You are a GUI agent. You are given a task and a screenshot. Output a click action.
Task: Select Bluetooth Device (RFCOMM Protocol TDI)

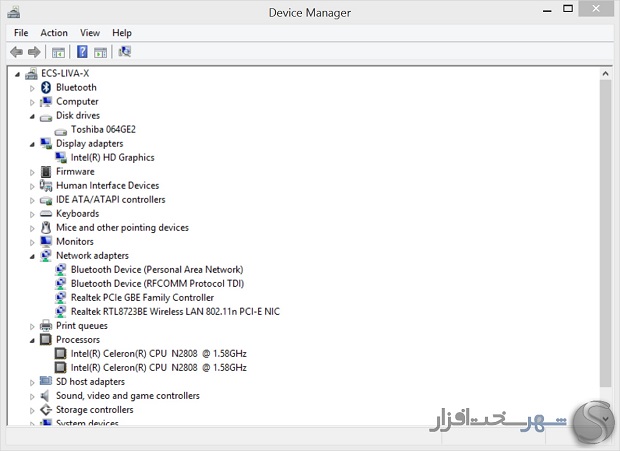(157, 283)
